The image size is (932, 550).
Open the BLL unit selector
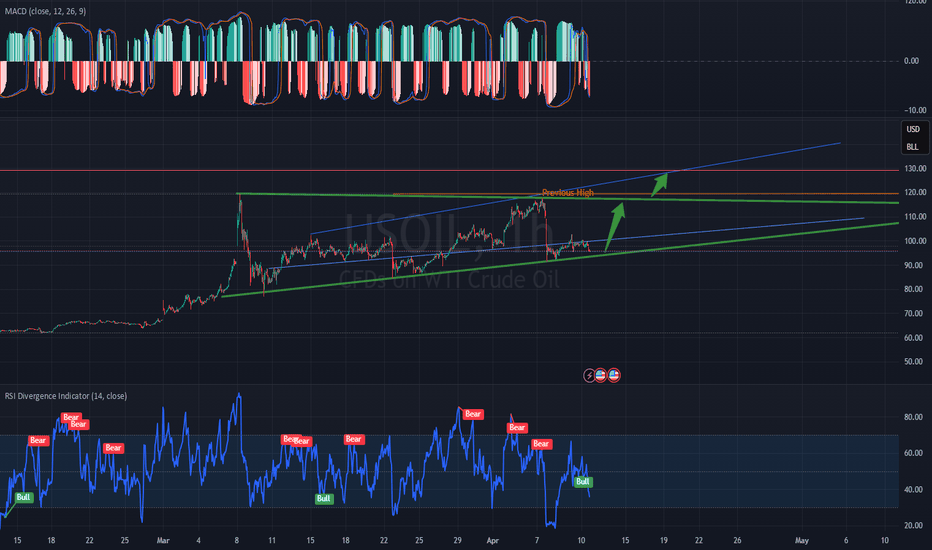point(912,147)
